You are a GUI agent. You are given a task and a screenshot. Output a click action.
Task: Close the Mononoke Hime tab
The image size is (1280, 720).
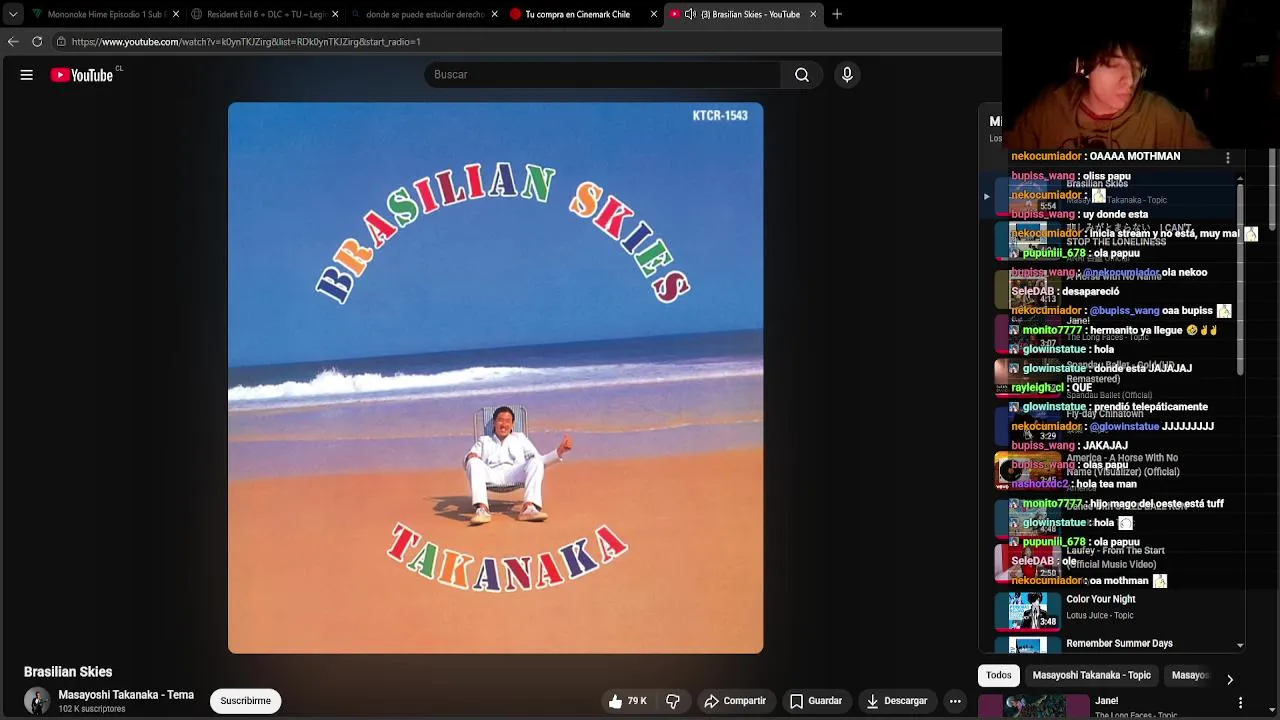[x=176, y=14]
